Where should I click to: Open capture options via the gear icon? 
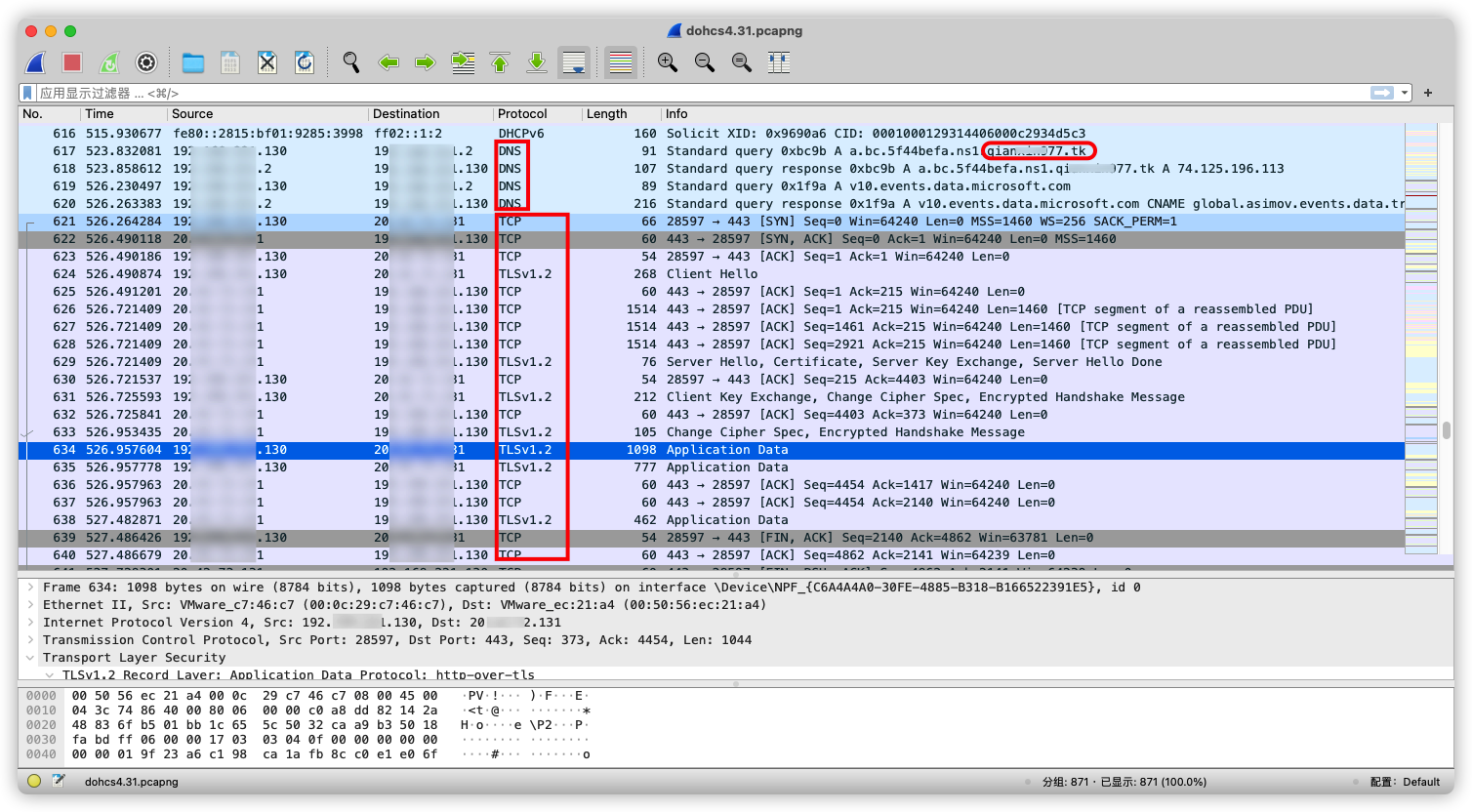(x=145, y=61)
